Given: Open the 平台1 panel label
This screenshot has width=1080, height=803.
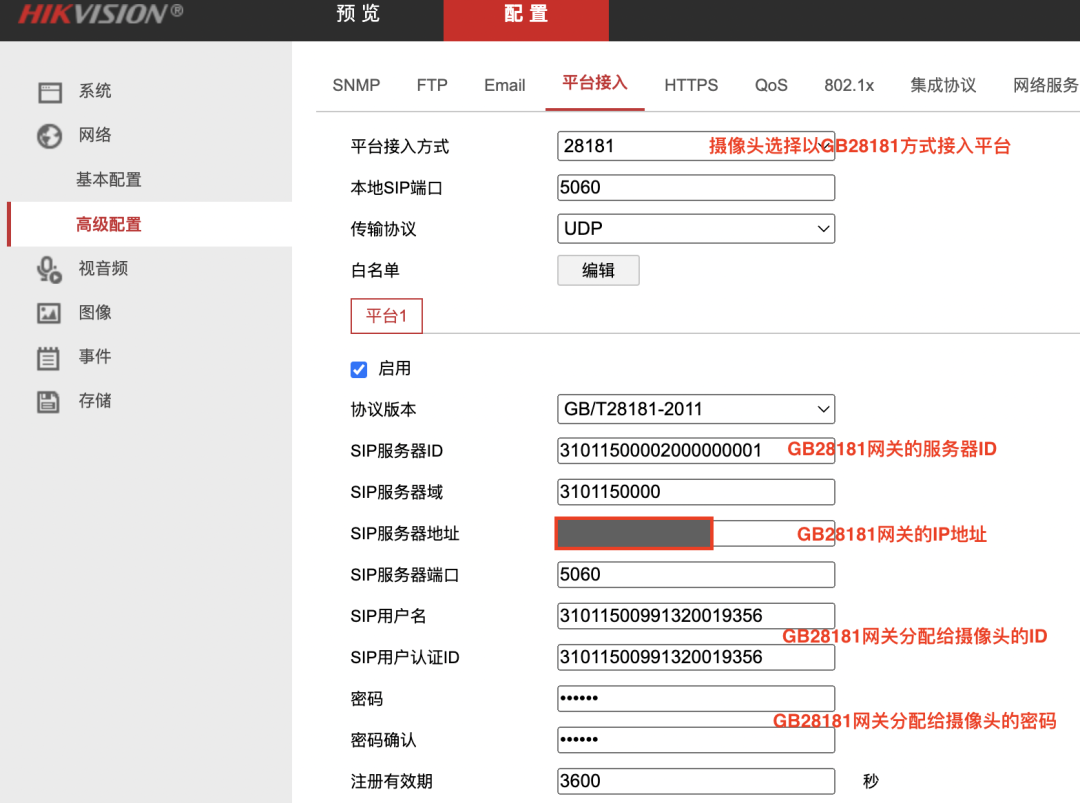Looking at the screenshot, I should click(386, 315).
